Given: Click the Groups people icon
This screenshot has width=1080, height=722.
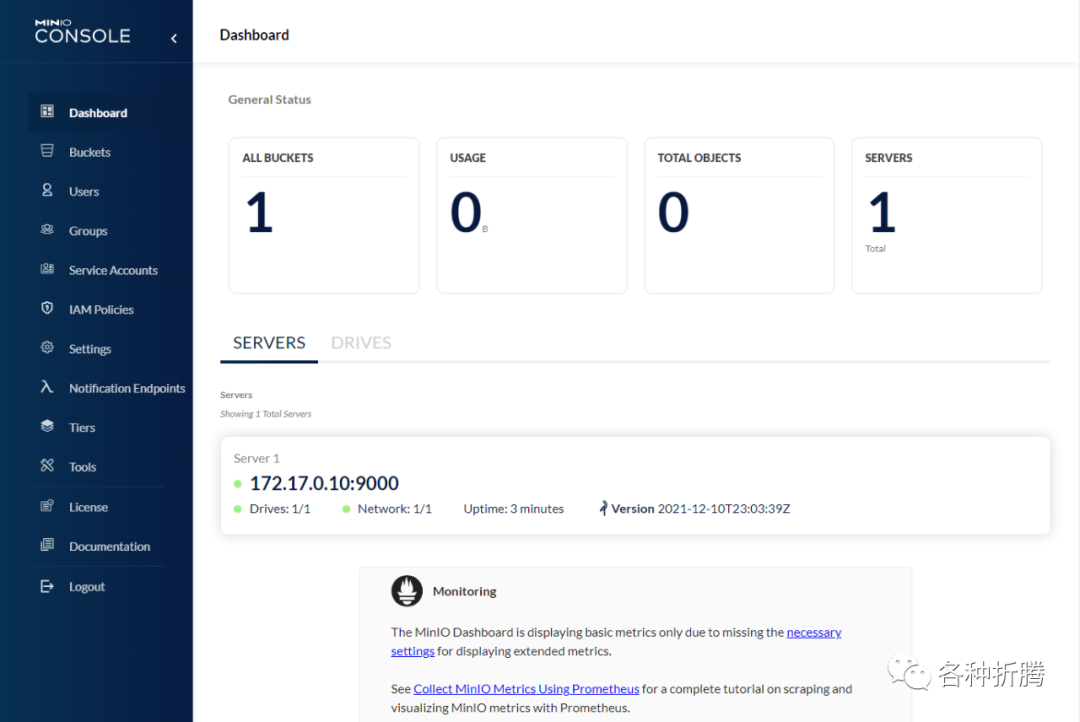Looking at the screenshot, I should point(47,229).
